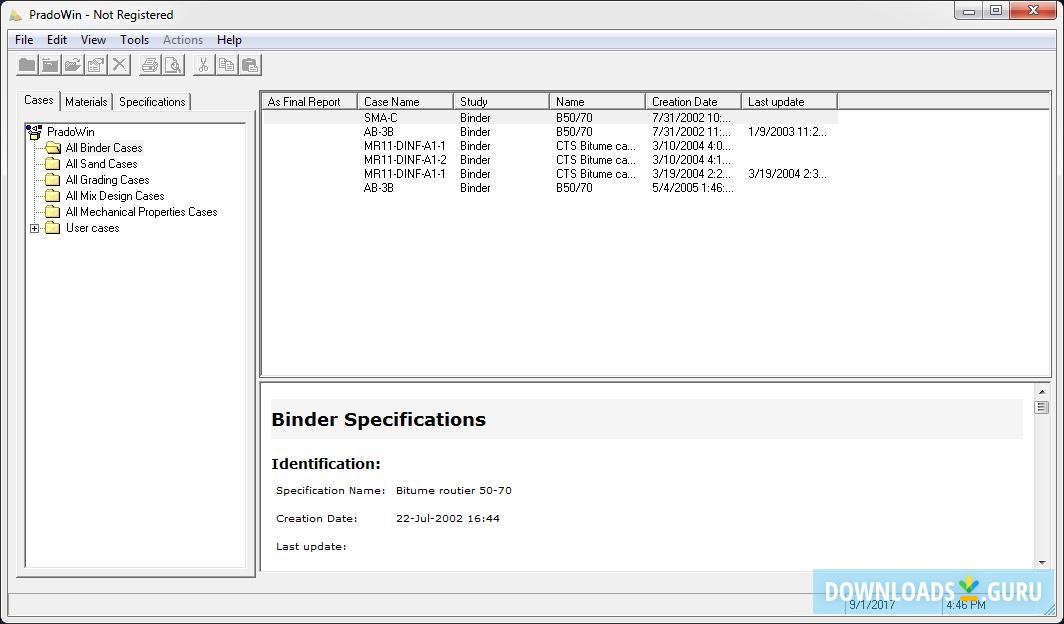This screenshot has height=624, width=1064.
Task: Click the 1/9/2003 last update cell
Action: click(787, 132)
